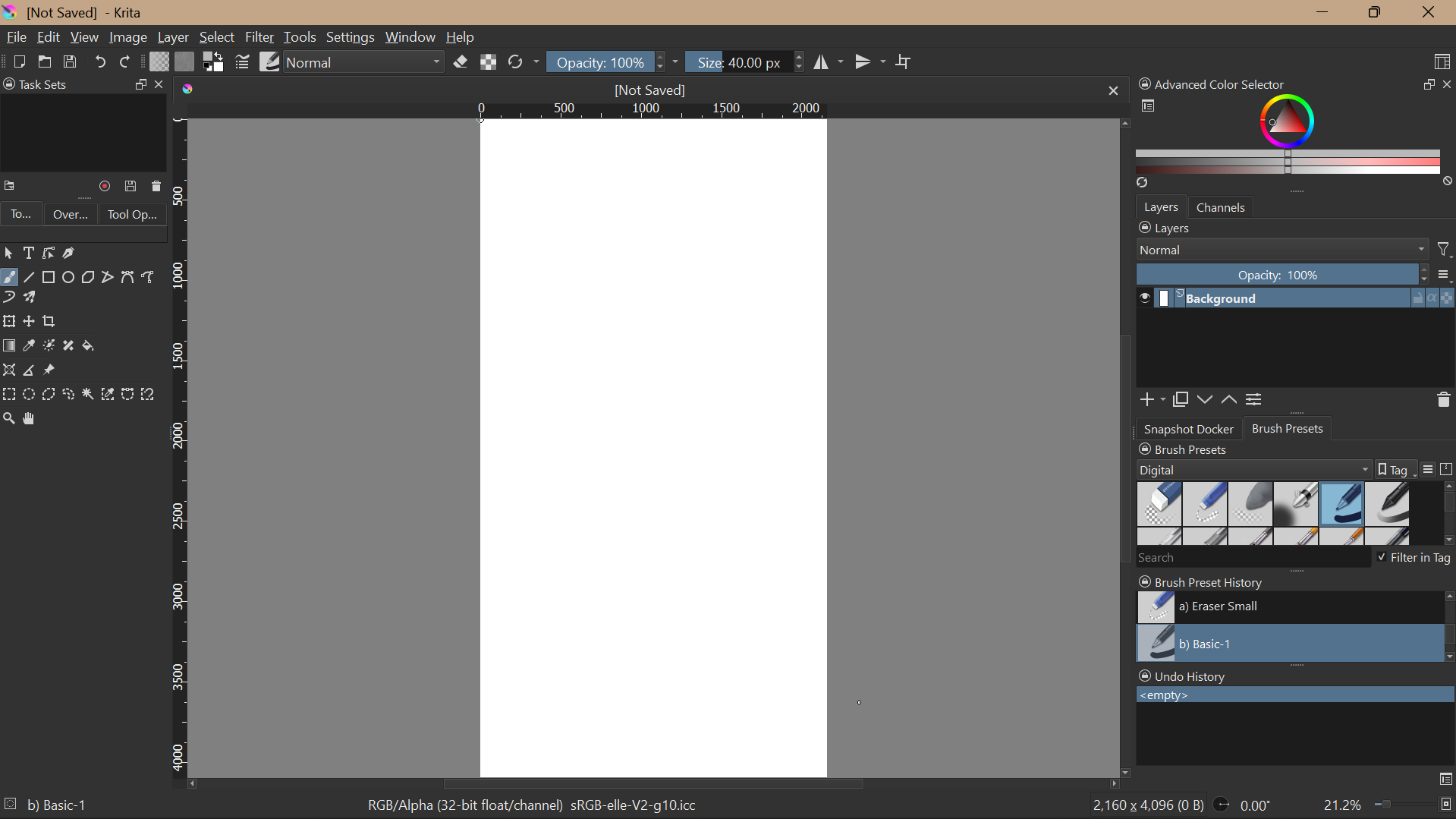Switch to the Channels tab
Image resolution: width=1456 pixels, height=819 pixels.
[1220, 207]
